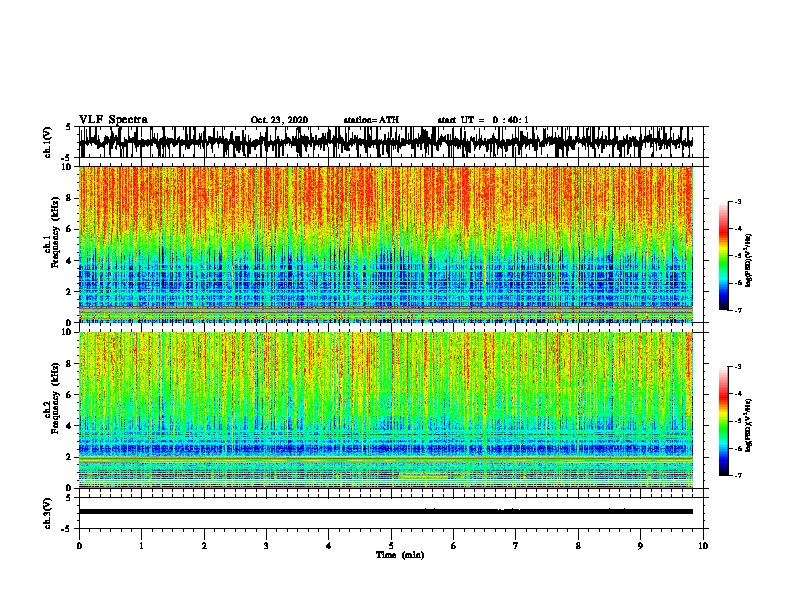Click the "-5" tick on ch.3(V) axis
This screenshot has width=792, height=612.
pyautogui.click(x=67, y=529)
